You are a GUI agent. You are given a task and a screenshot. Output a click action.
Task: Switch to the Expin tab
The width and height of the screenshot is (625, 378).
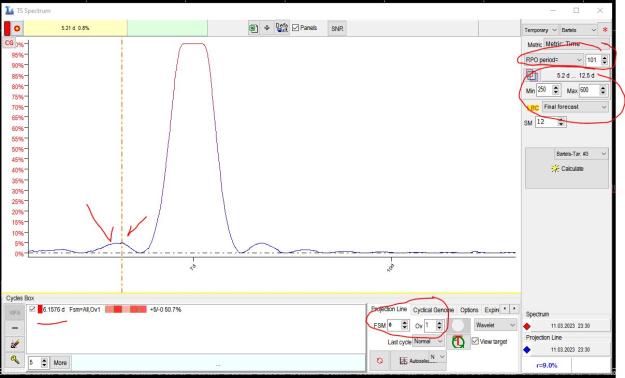[x=491, y=310]
